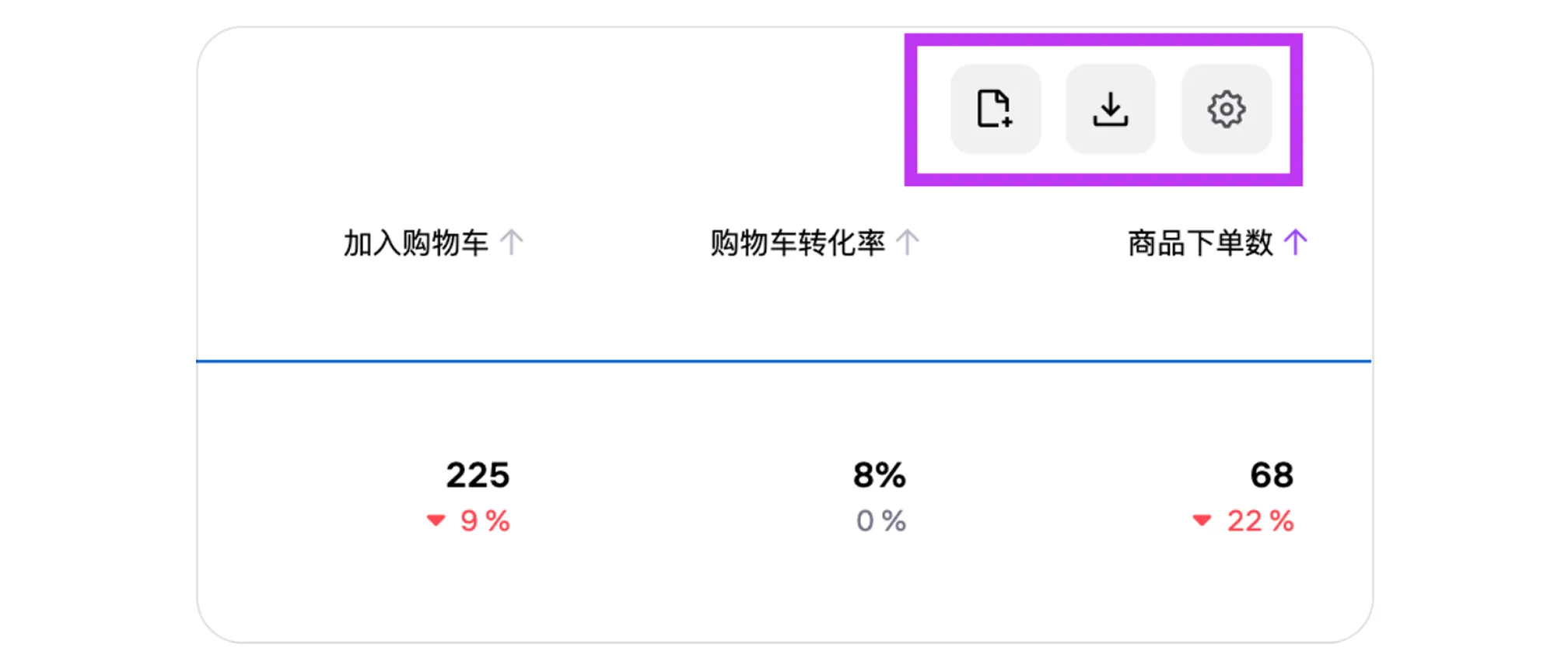Click sort arrow beside 购物车转化率
This screenshot has width=1568, height=665.
(x=907, y=243)
